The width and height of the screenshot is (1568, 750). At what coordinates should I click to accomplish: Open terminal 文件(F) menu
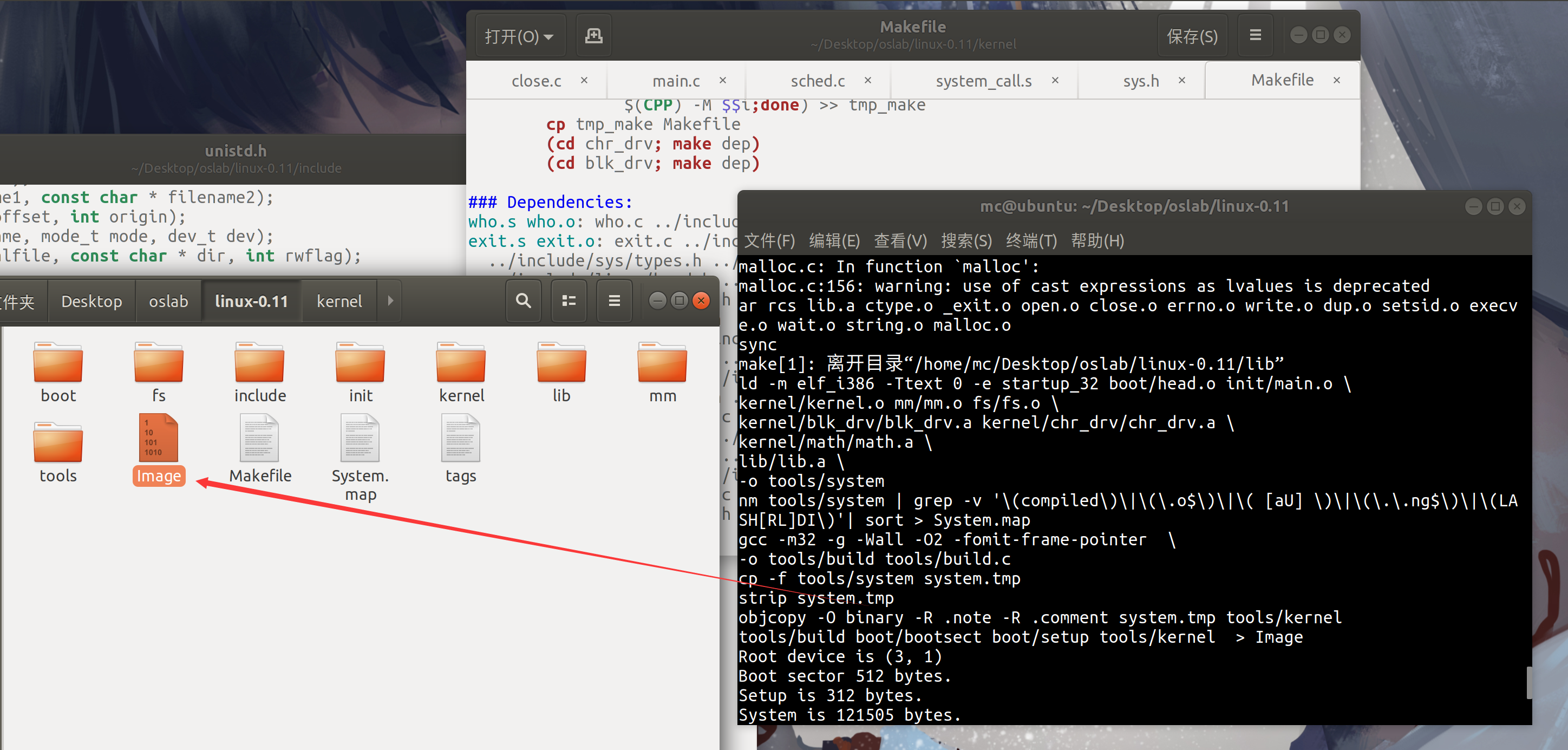point(769,241)
